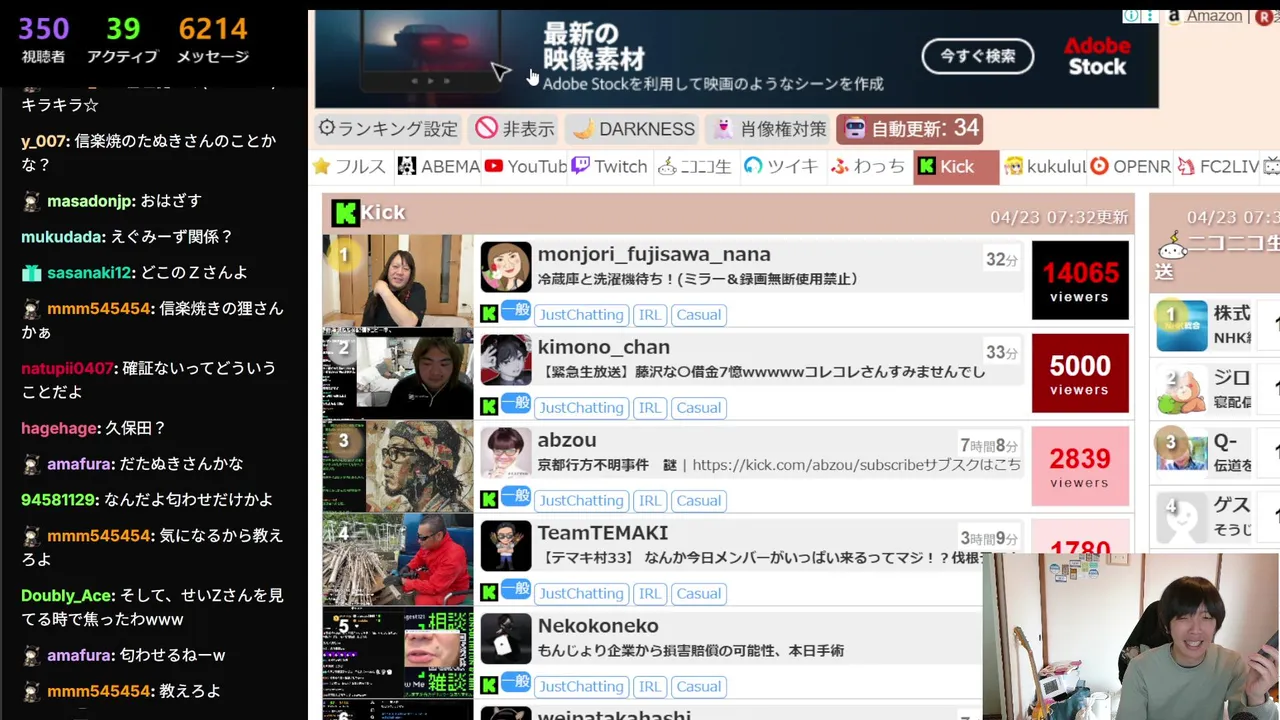Toggle DARKNESS mode button

[x=634, y=129]
